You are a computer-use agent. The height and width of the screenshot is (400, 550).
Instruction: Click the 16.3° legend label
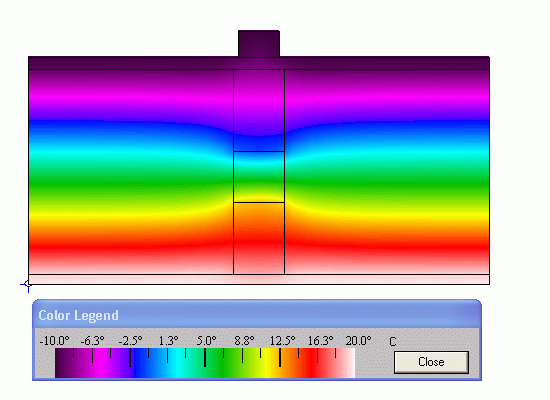(320, 341)
